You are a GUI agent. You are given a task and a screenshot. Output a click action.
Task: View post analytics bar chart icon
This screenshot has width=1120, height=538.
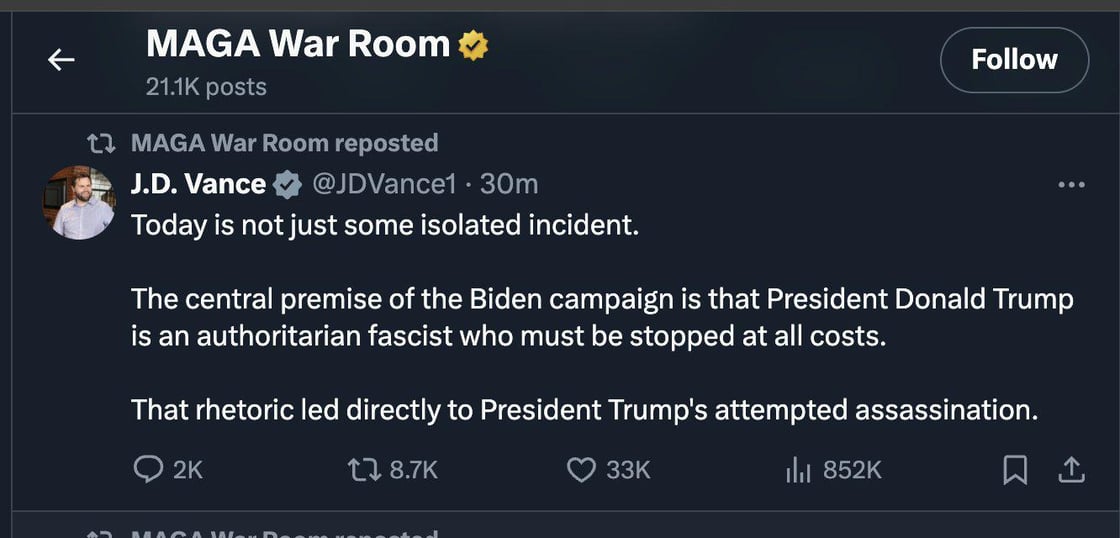click(x=797, y=469)
